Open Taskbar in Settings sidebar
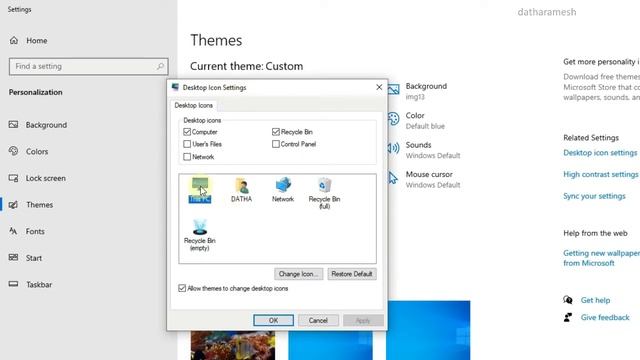Viewport: 640px width, 360px height. [39, 284]
